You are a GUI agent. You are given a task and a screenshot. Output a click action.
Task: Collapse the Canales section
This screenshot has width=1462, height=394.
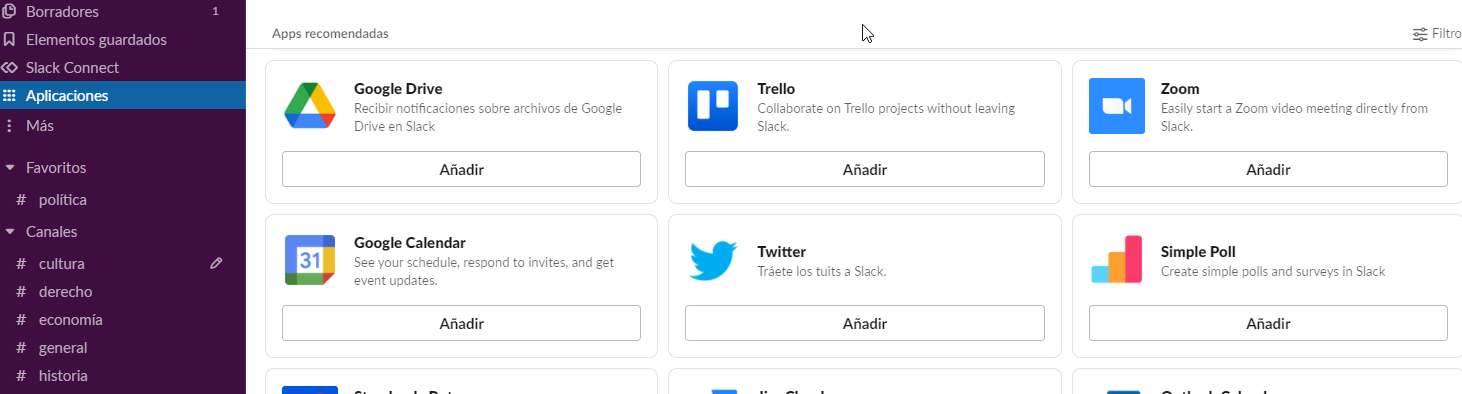coord(10,232)
